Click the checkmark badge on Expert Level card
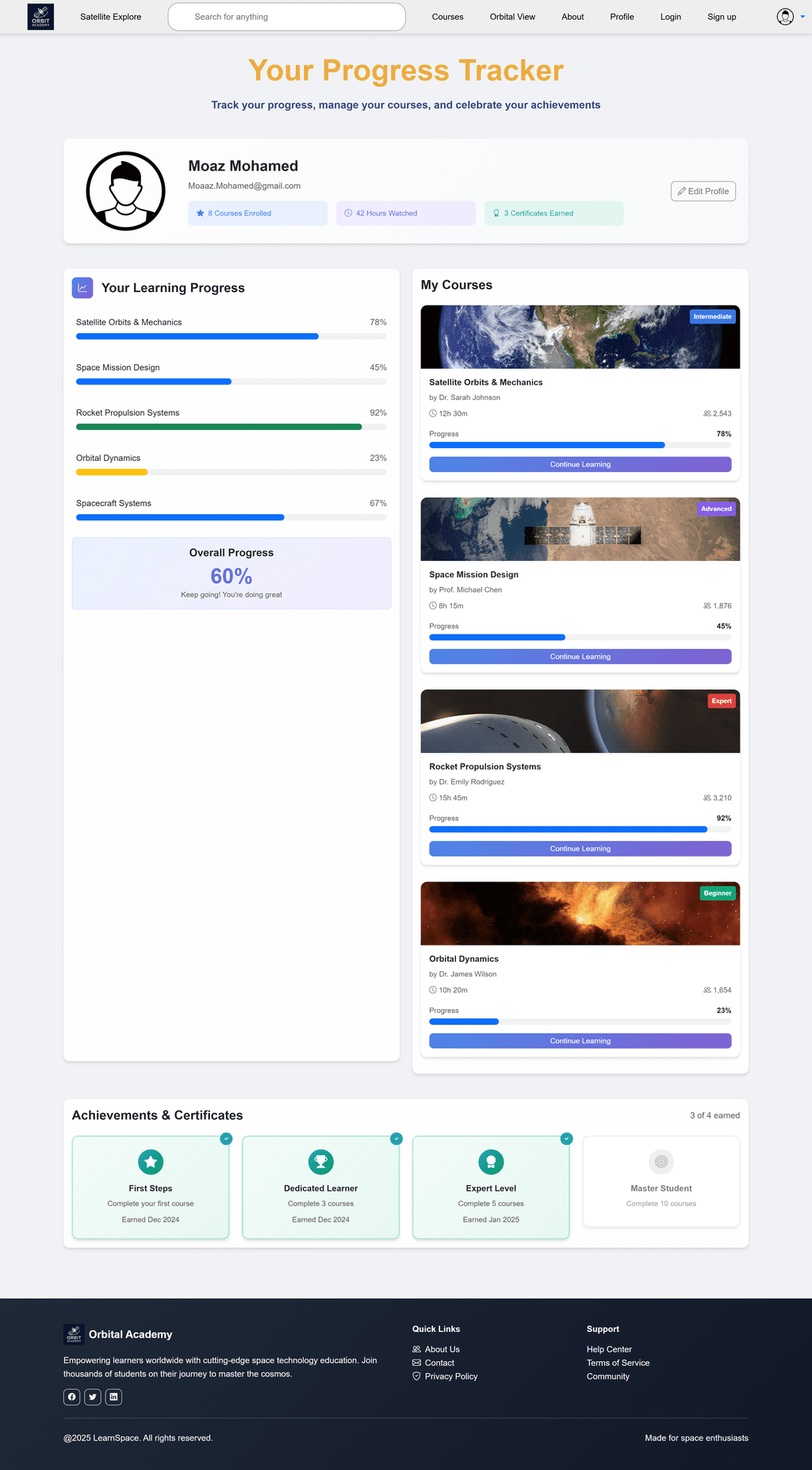This screenshot has height=1470, width=812. click(x=566, y=1138)
